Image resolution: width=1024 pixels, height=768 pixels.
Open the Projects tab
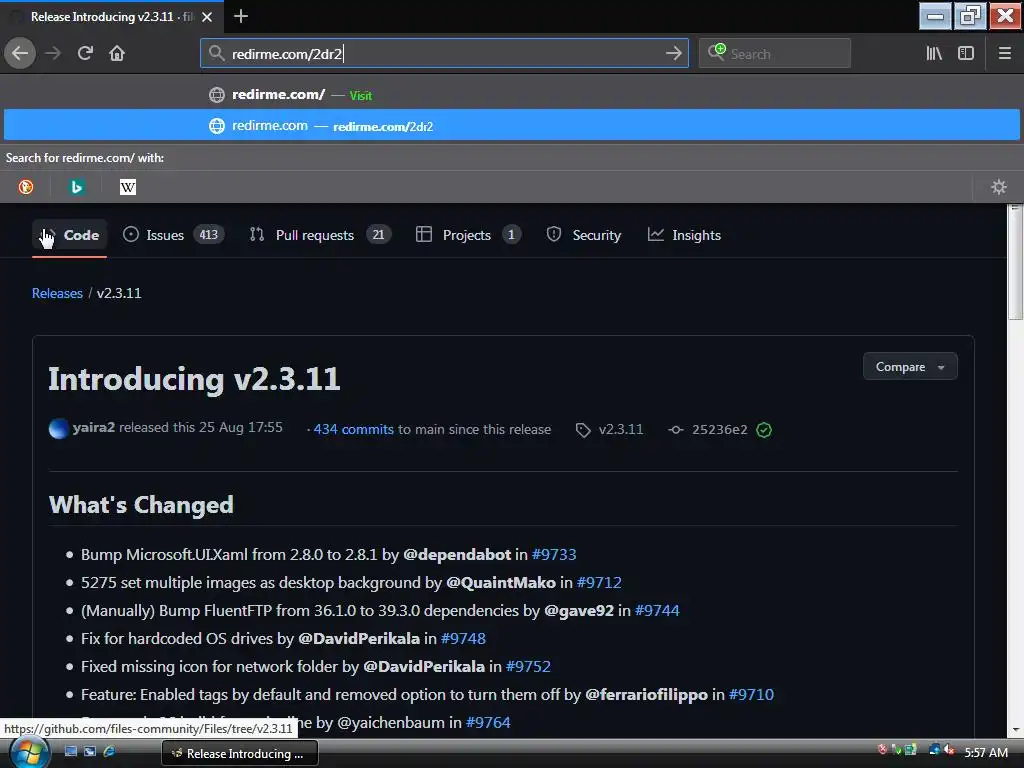tap(468, 235)
